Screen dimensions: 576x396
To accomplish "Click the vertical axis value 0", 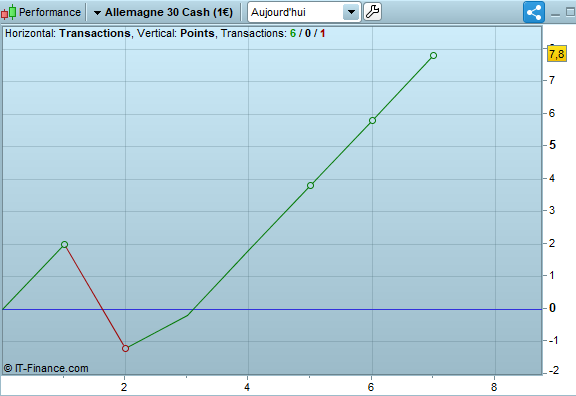I will [552, 308].
